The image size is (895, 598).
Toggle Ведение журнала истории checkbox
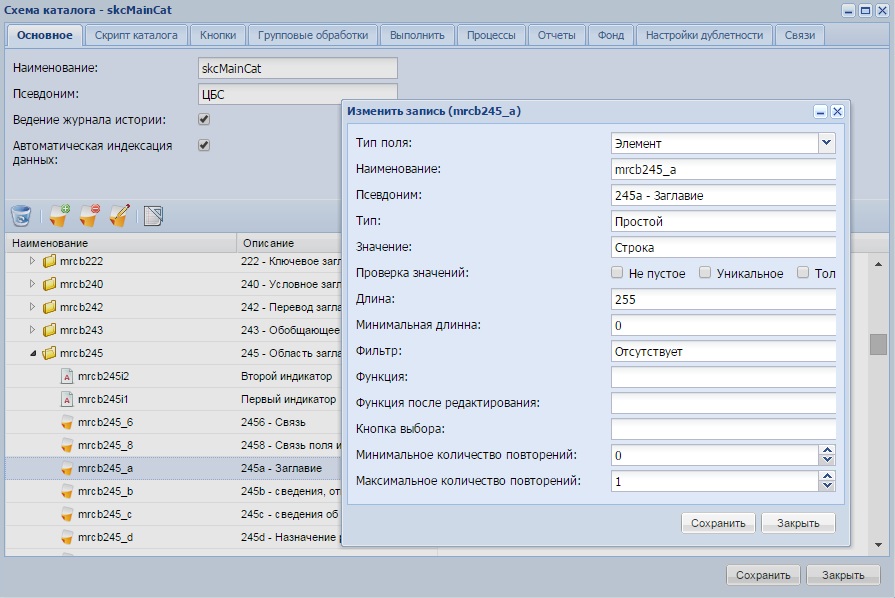(x=204, y=119)
